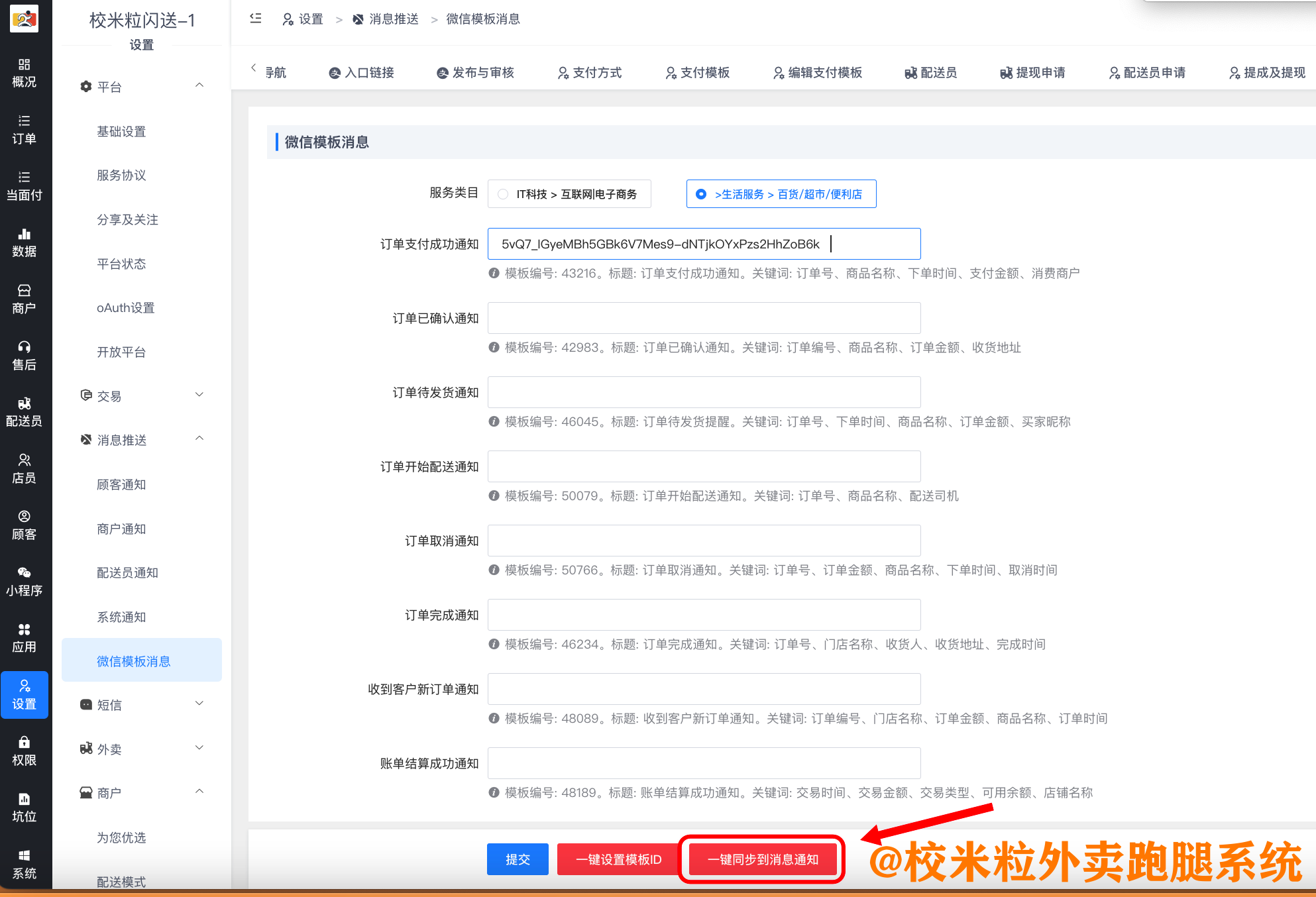Select the 订单 icon in the sidebar
This screenshot has height=897, width=1316.
point(25,128)
